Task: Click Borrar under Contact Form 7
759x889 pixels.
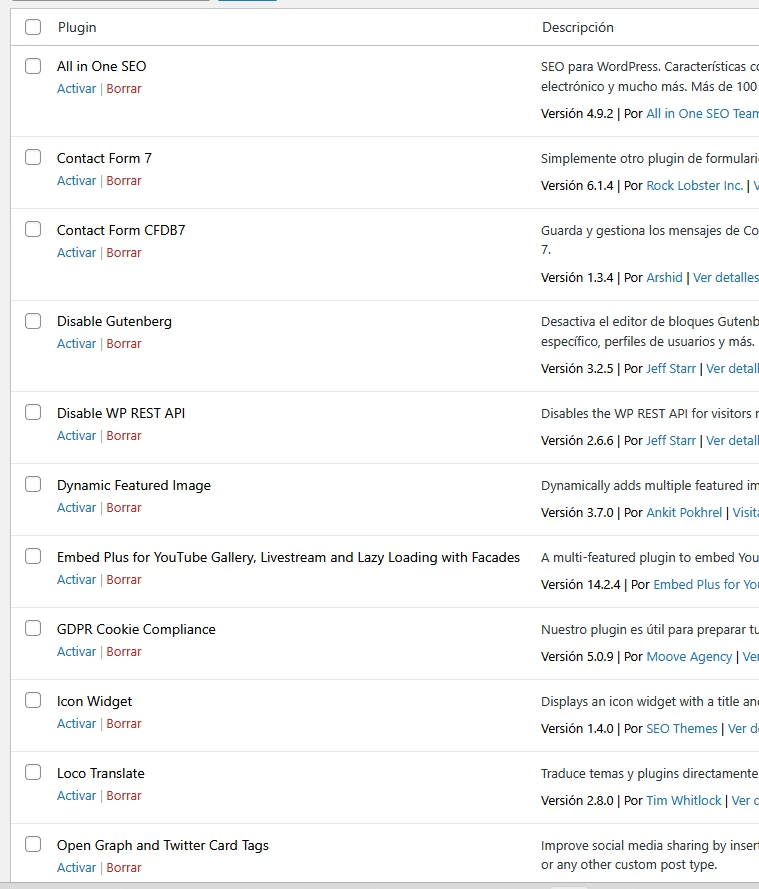Action: point(124,180)
